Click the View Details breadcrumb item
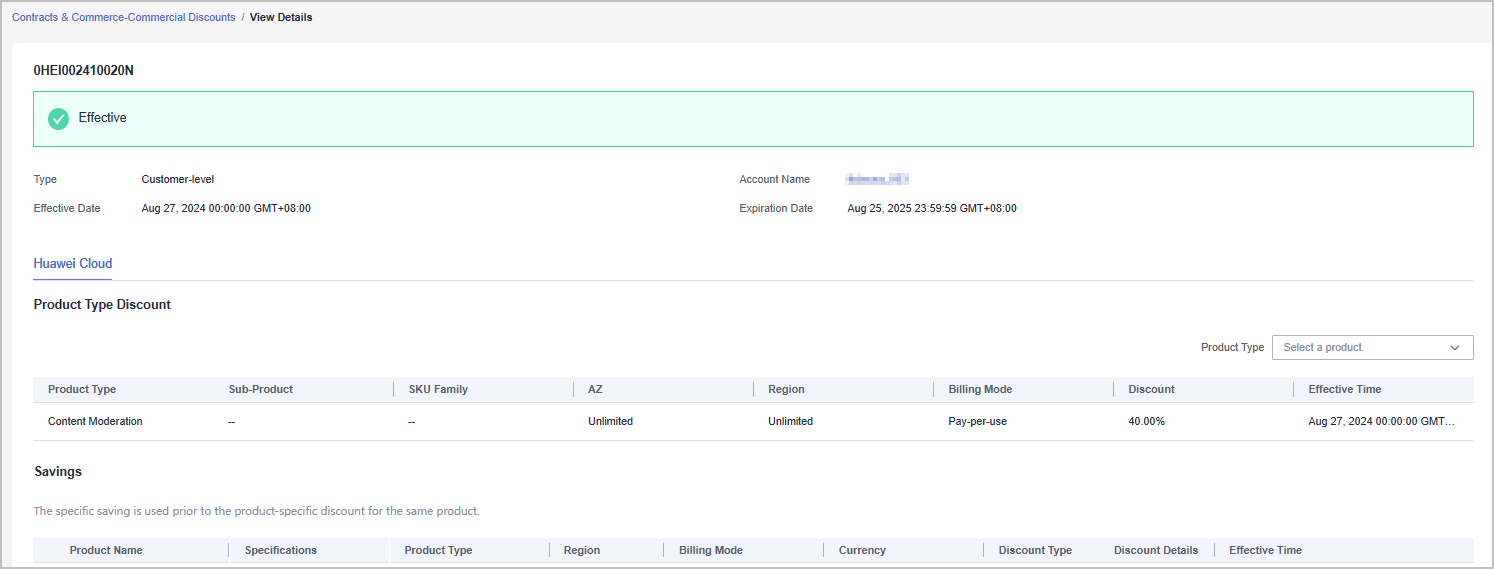This screenshot has height=569, width=1494. click(281, 17)
